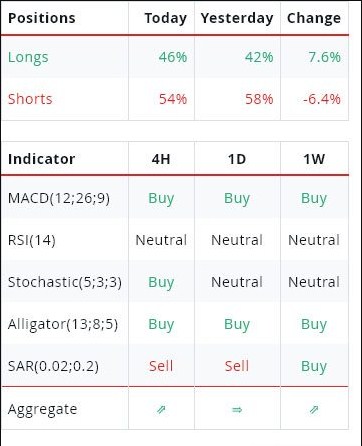Select the Shorts row label
This screenshot has height=446, width=362.
pyautogui.click(x=30, y=99)
